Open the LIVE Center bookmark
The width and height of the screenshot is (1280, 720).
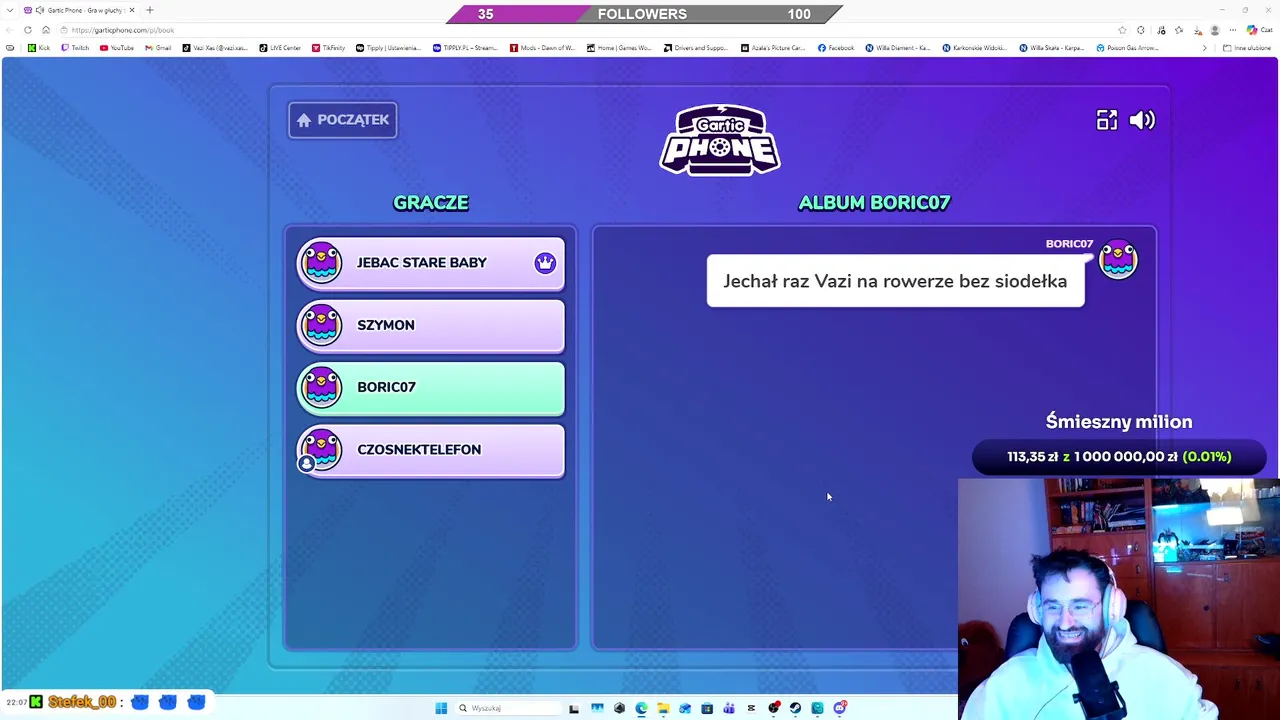280,48
